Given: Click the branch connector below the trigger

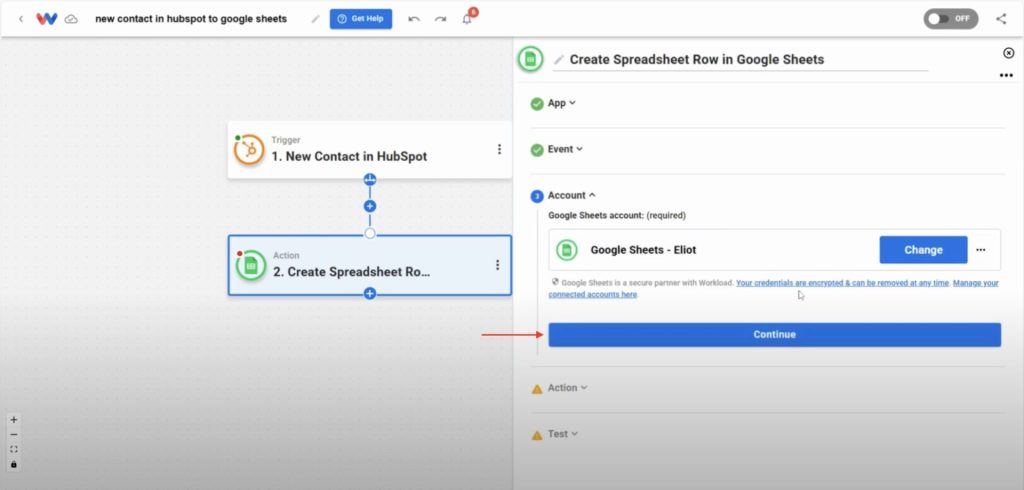Looking at the screenshot, I should coord(370,179).
